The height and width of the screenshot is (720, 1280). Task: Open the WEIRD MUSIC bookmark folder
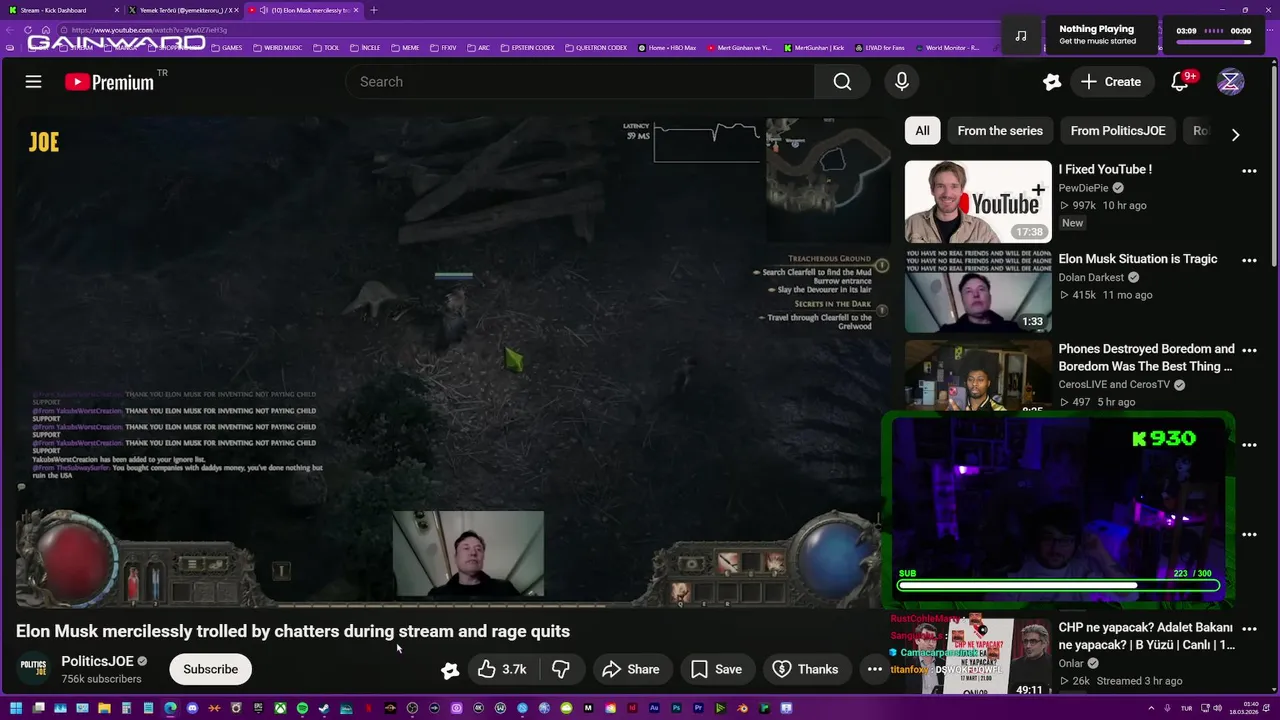(278, 48)
